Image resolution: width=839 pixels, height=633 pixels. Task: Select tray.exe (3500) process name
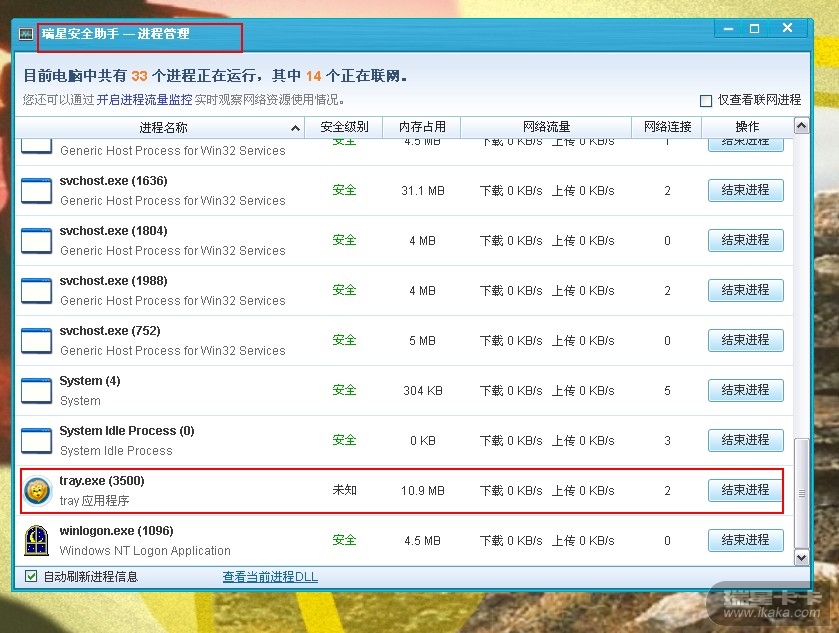tap(102, 481)
